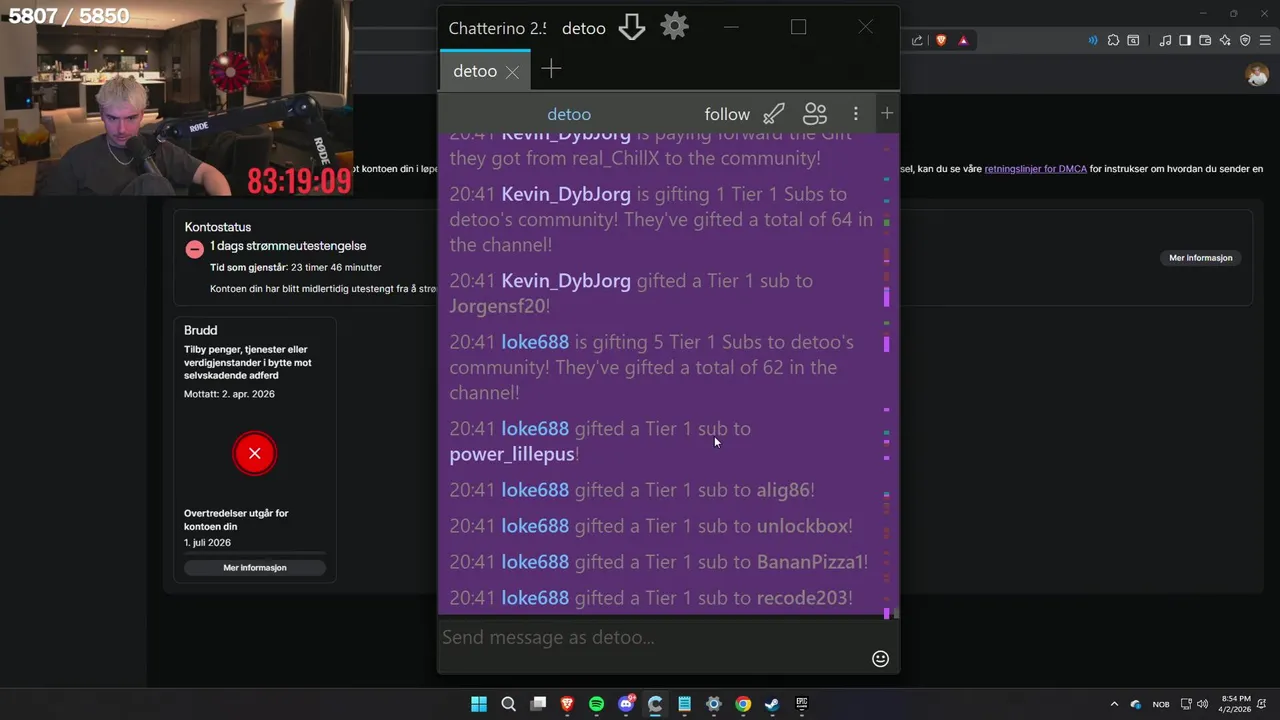1280x720 pixels.
Task: Open the Brave hamburger menu
Action: pos(1265,40)
